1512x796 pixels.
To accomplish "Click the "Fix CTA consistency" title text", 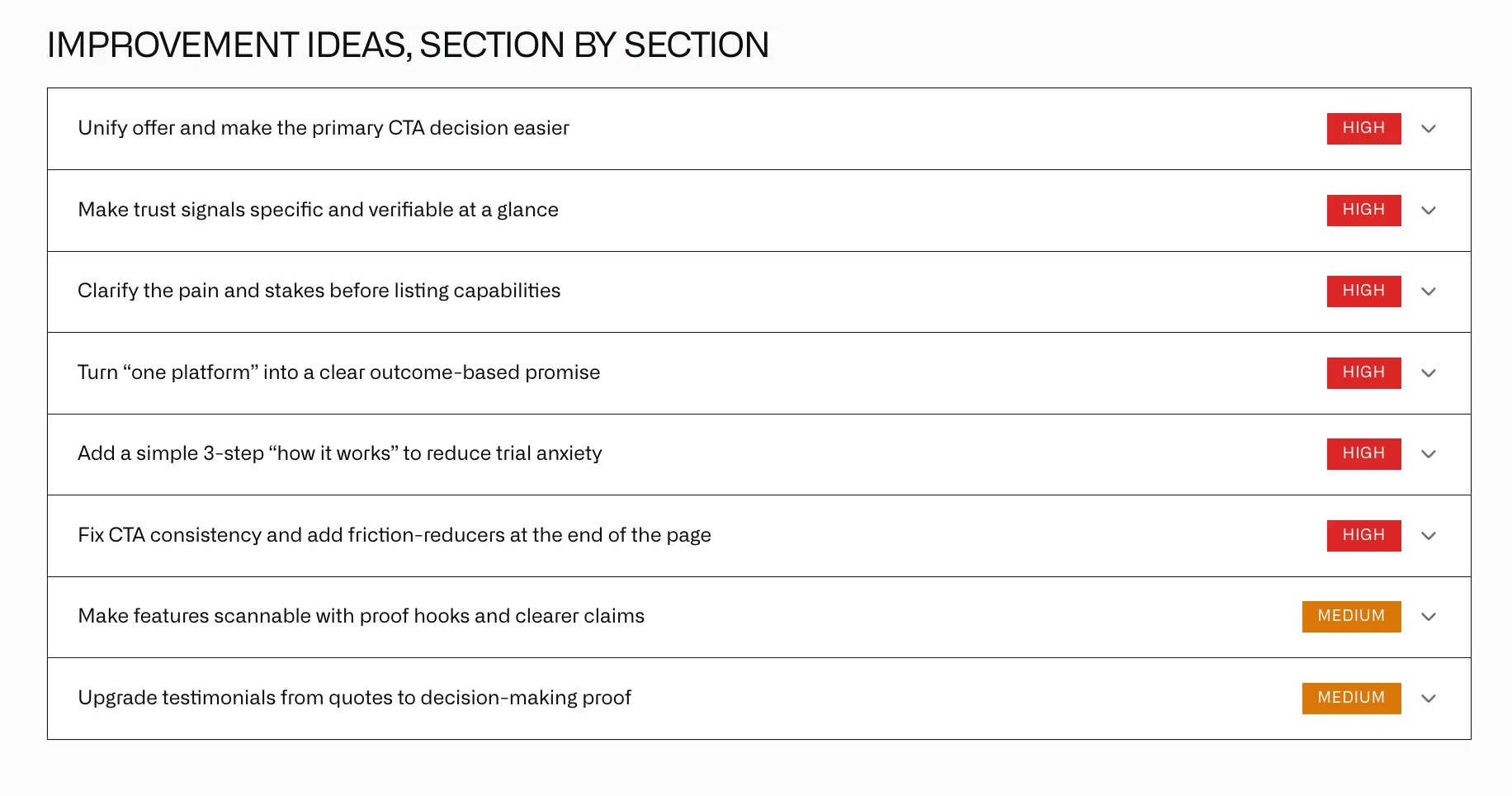I will pos(395,535).
